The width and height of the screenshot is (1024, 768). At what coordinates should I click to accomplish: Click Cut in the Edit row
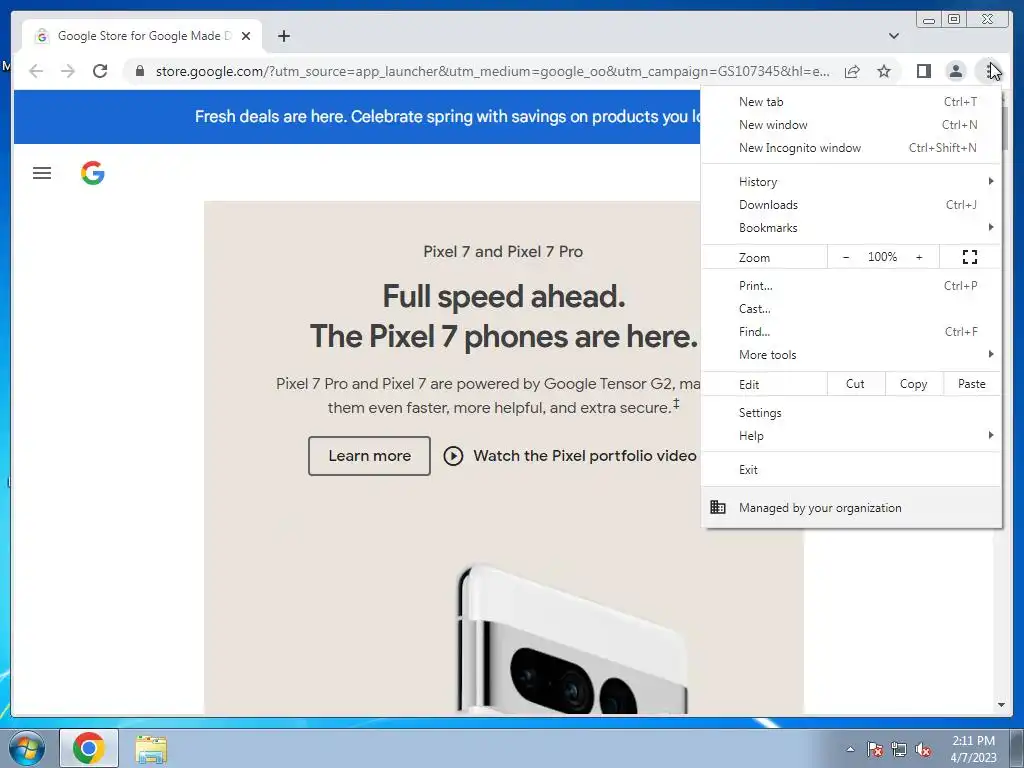[x=856, y=384]
